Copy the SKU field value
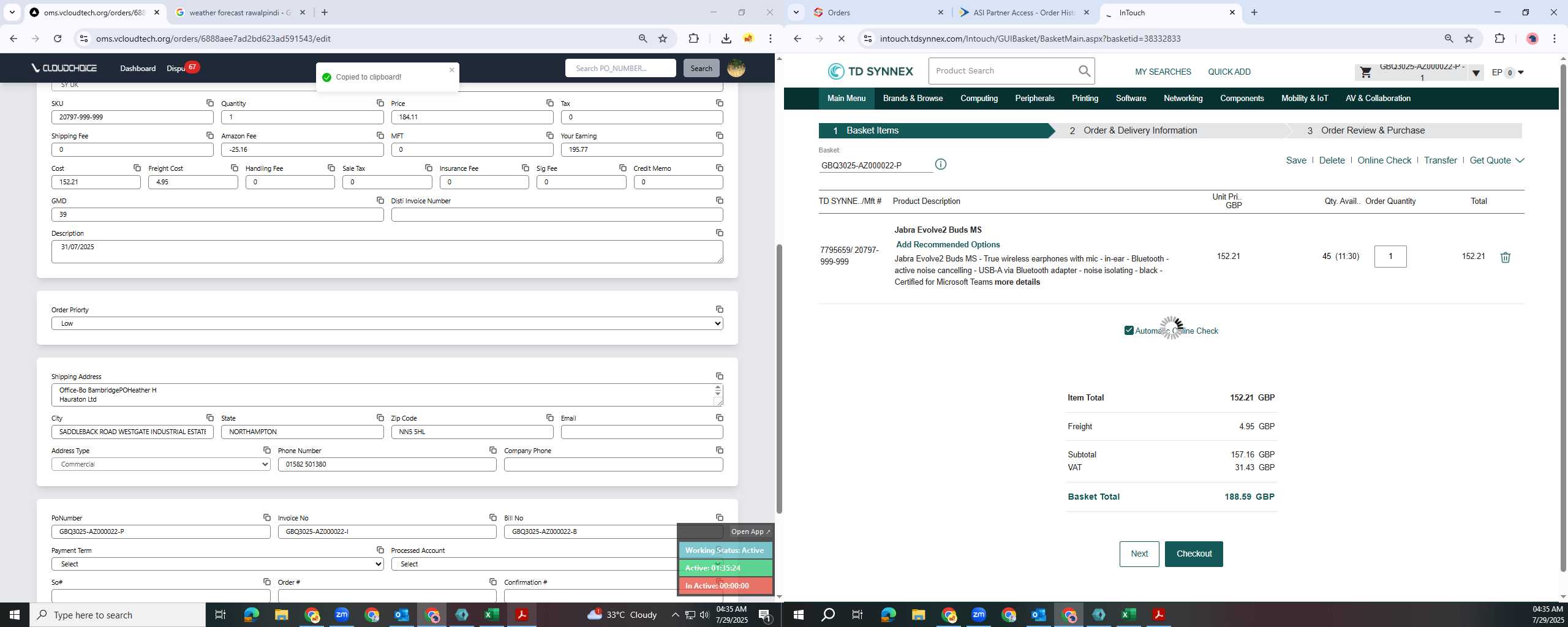The height and width of the screenshot is (627, 1568). [209, 103]
